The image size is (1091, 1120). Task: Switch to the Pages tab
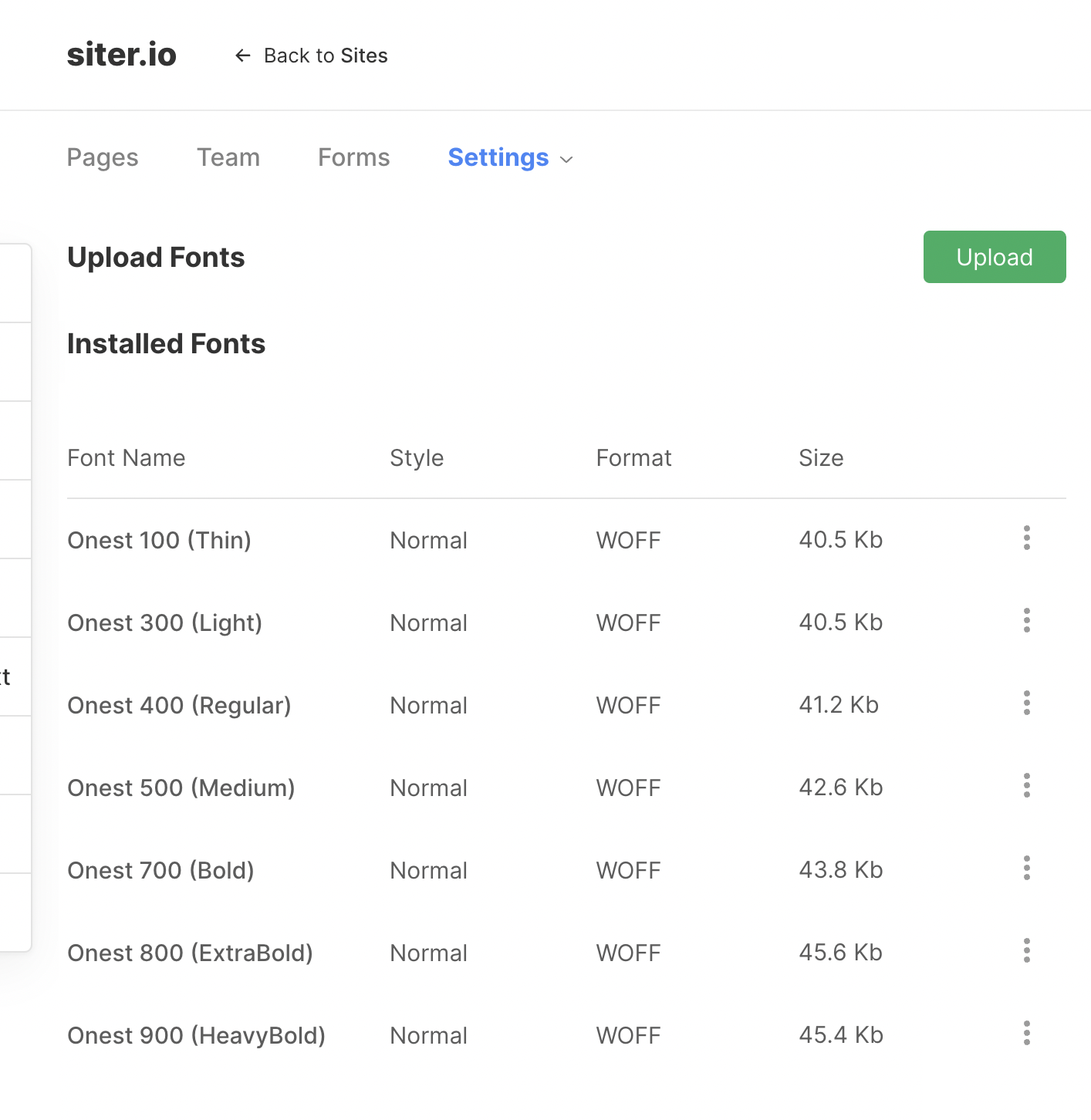click(103, 157)
